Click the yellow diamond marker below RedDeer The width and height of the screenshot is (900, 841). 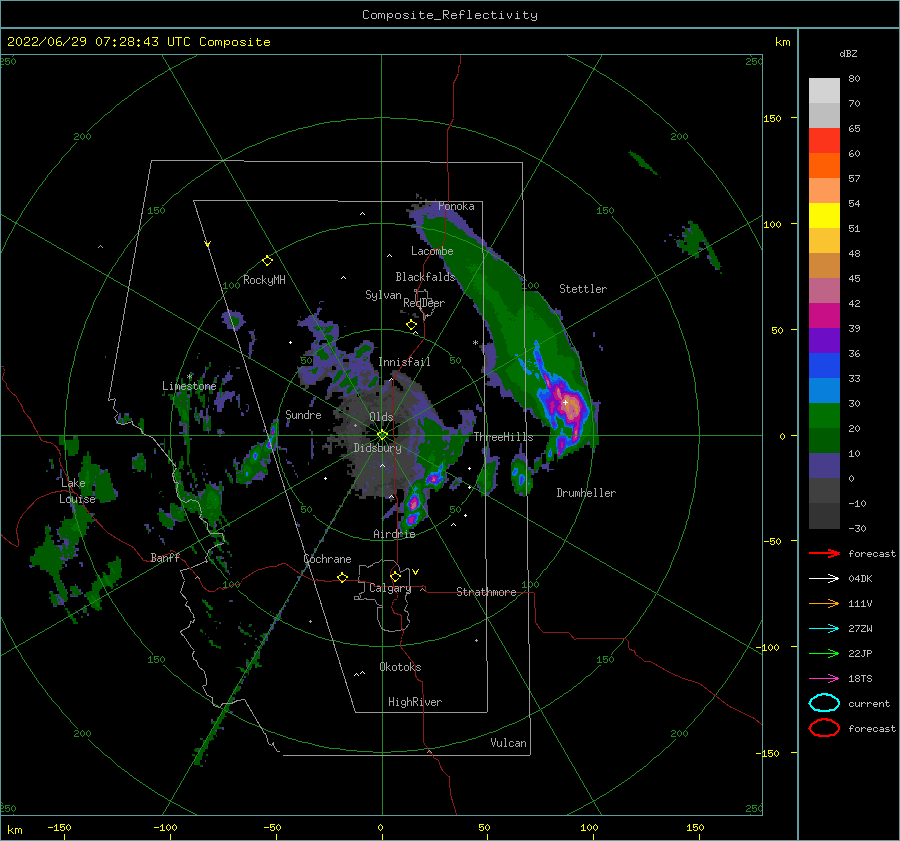coord(411,325)
